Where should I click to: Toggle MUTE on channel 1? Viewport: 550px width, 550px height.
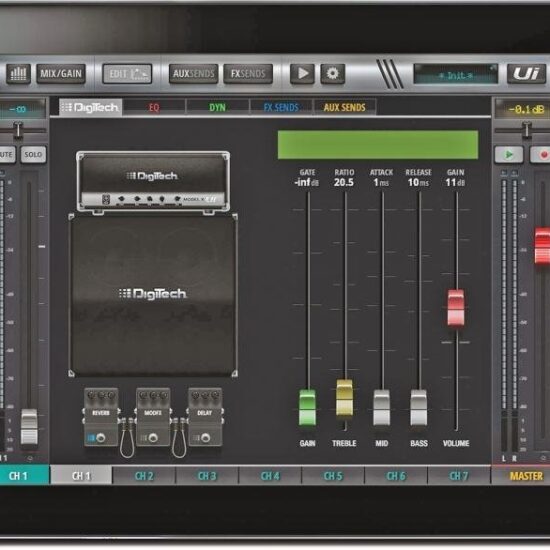coord(7,155)
